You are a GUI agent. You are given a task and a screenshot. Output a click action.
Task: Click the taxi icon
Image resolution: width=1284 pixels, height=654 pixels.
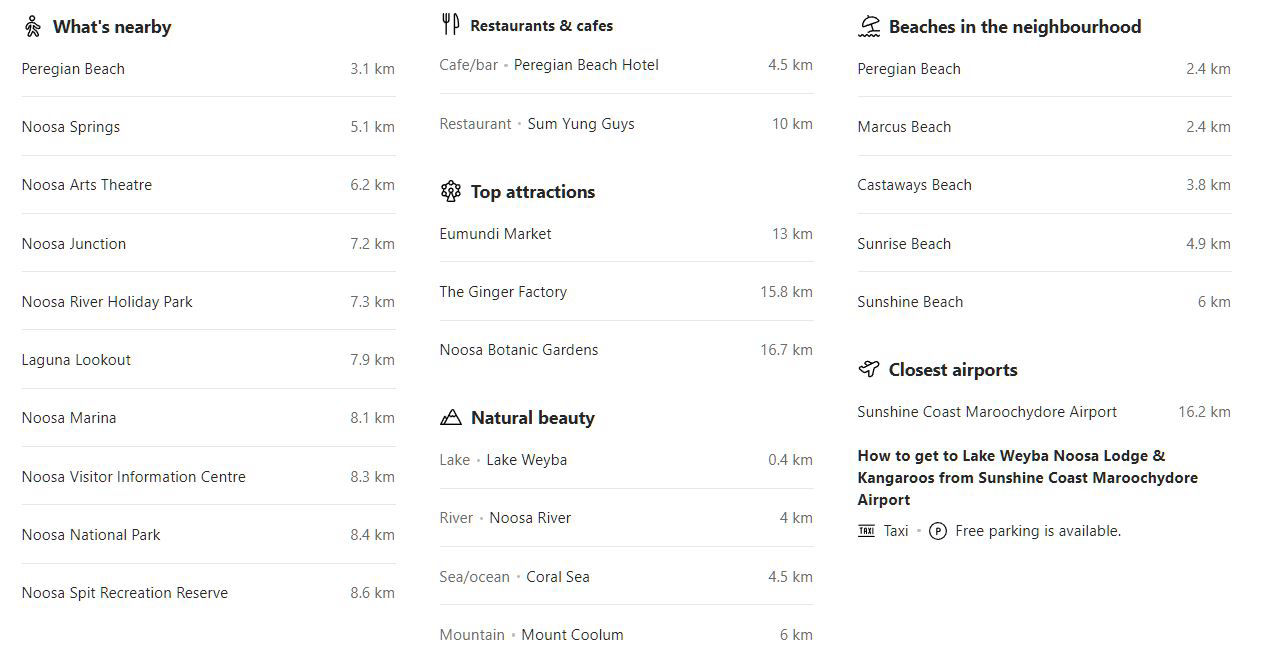(x=866, y=531)
